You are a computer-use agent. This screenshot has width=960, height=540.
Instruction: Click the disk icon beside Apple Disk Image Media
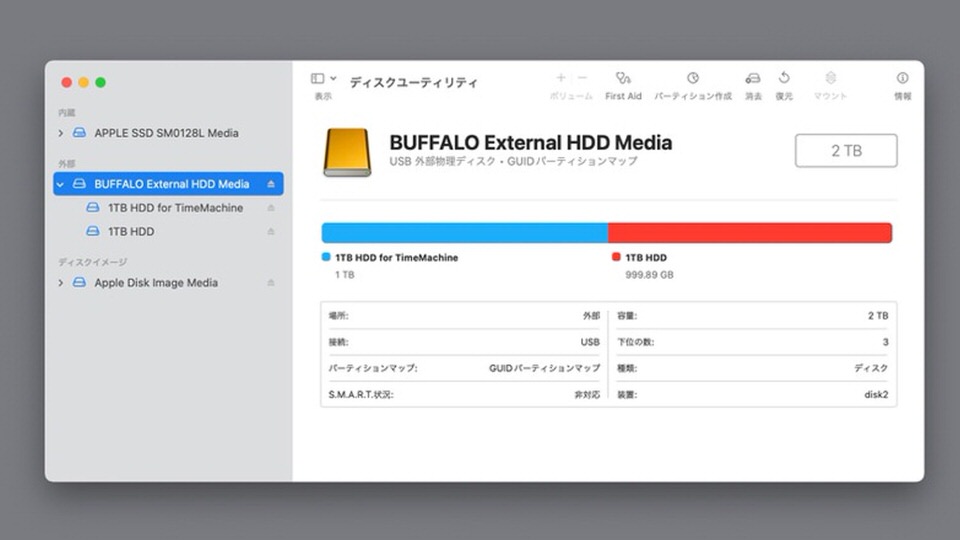click(79, 282)
